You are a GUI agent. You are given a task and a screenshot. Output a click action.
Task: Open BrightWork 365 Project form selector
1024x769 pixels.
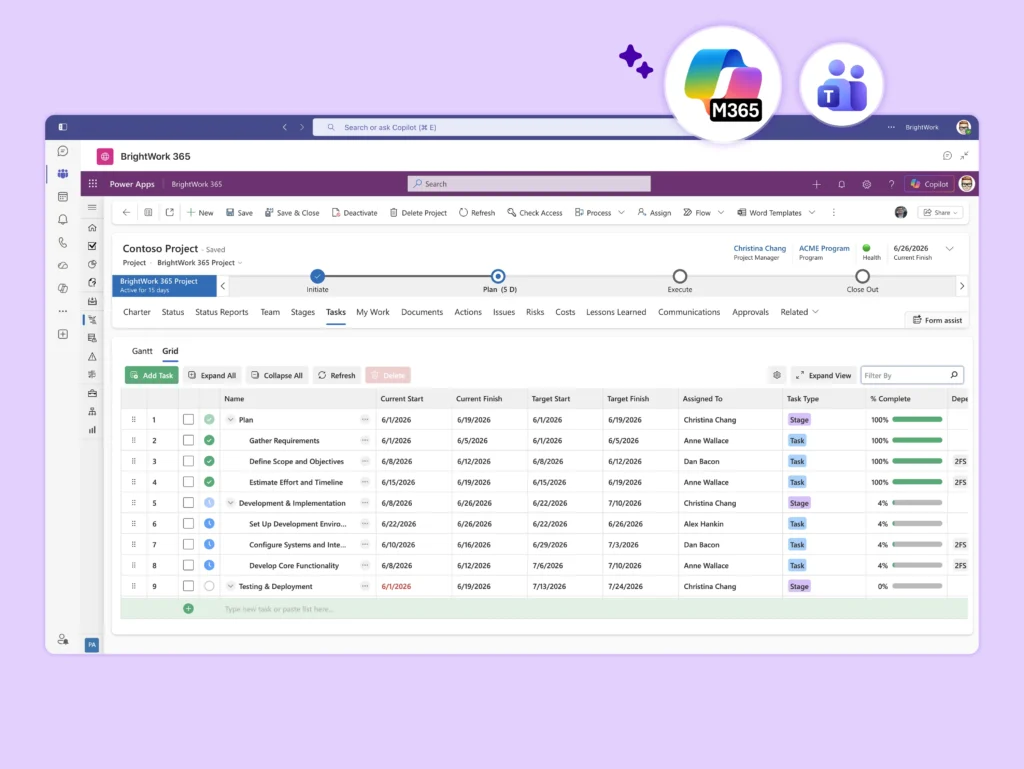tap(199, 263)
